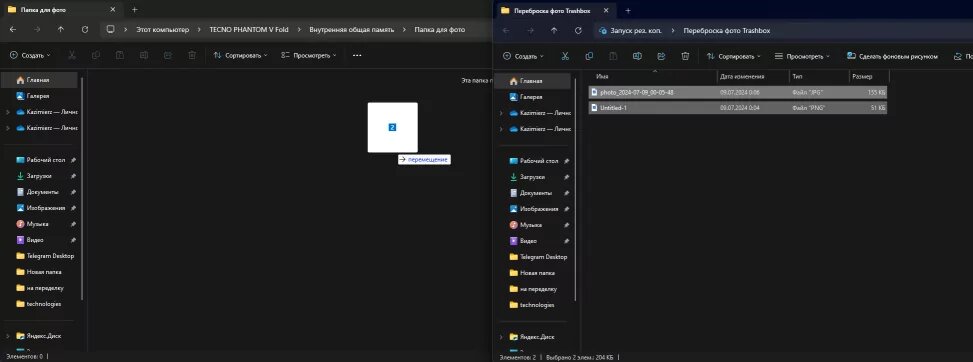Open 'technologies' folder in left sidebar
The width and height of the screenshot is (973, 362).
click(39, 304)
